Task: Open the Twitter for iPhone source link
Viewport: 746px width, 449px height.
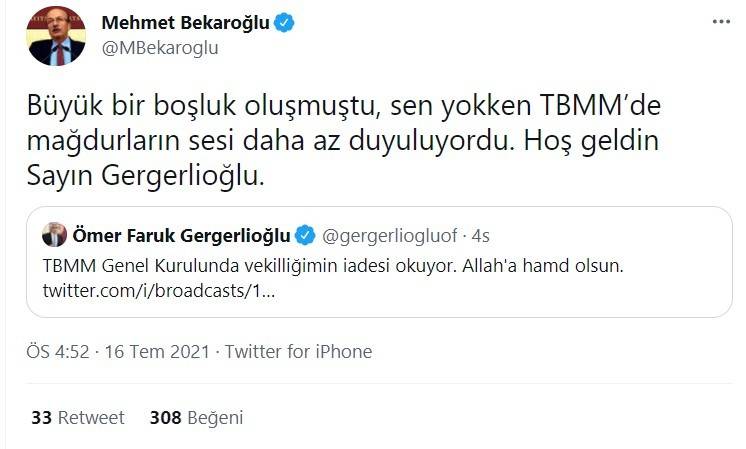Action: (298, 352)
